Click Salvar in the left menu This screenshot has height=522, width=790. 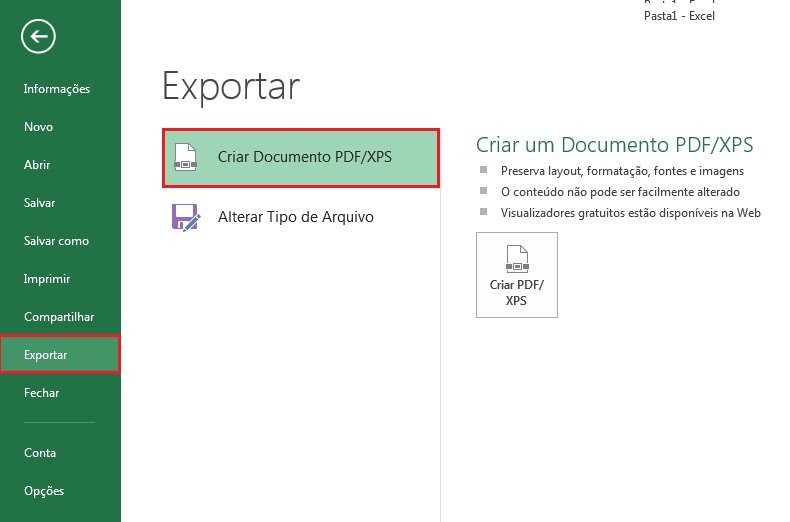(x=40, y=203)
